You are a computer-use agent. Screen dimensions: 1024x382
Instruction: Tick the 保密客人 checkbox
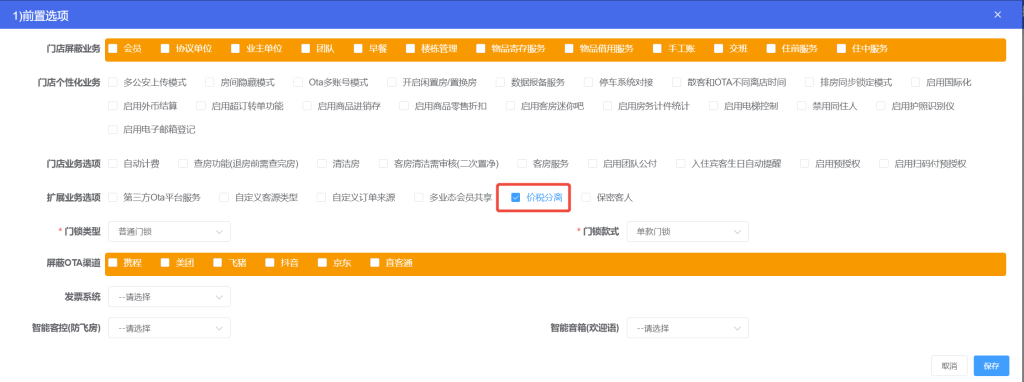(x=586, y=197)
